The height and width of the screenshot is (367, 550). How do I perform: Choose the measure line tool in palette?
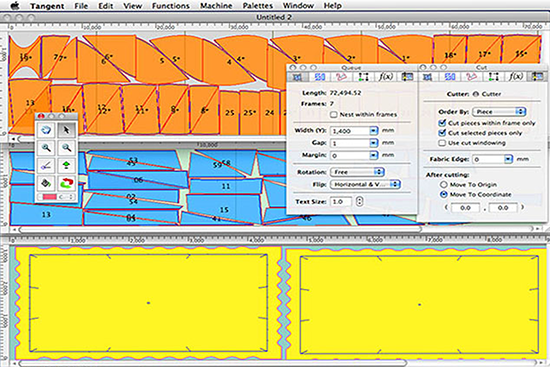(x=46, y=165)
